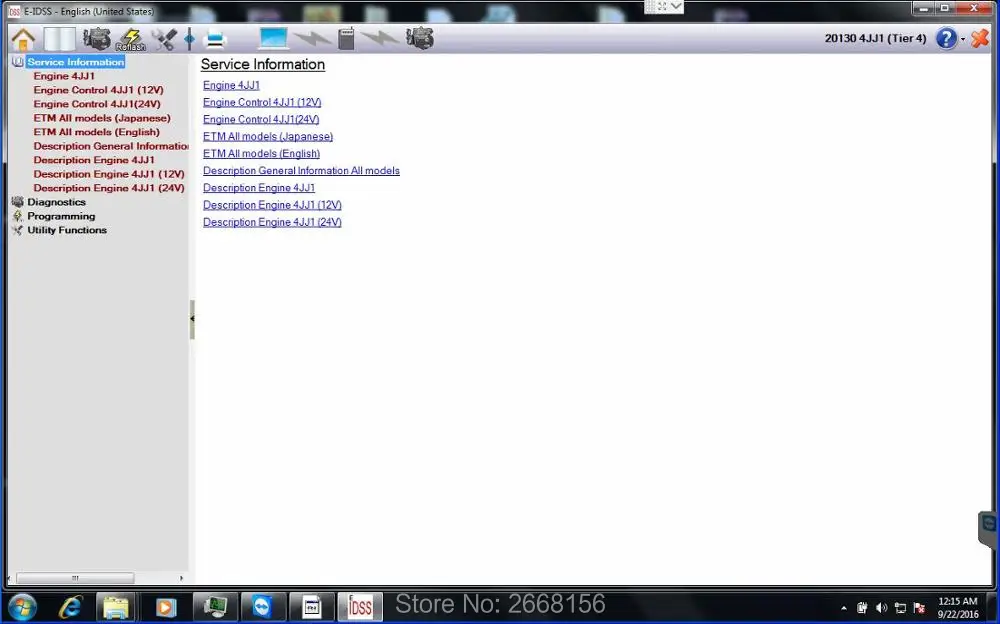The width and height of the screenshot is (1000, 624).
Task: Click the tree scrollbar right arrow
Action: click(182, 578)
